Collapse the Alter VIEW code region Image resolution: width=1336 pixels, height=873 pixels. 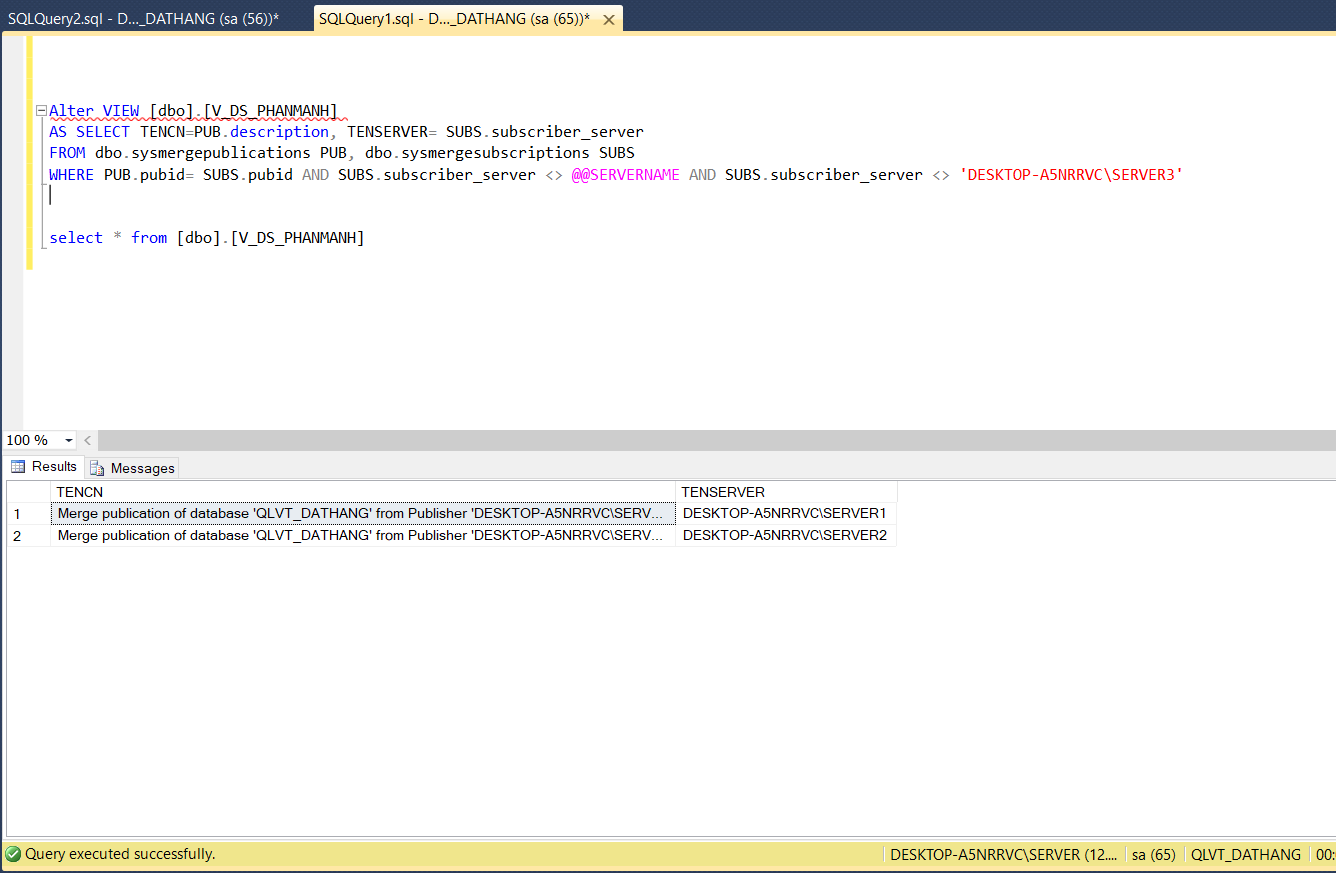(x=40, y=110)
